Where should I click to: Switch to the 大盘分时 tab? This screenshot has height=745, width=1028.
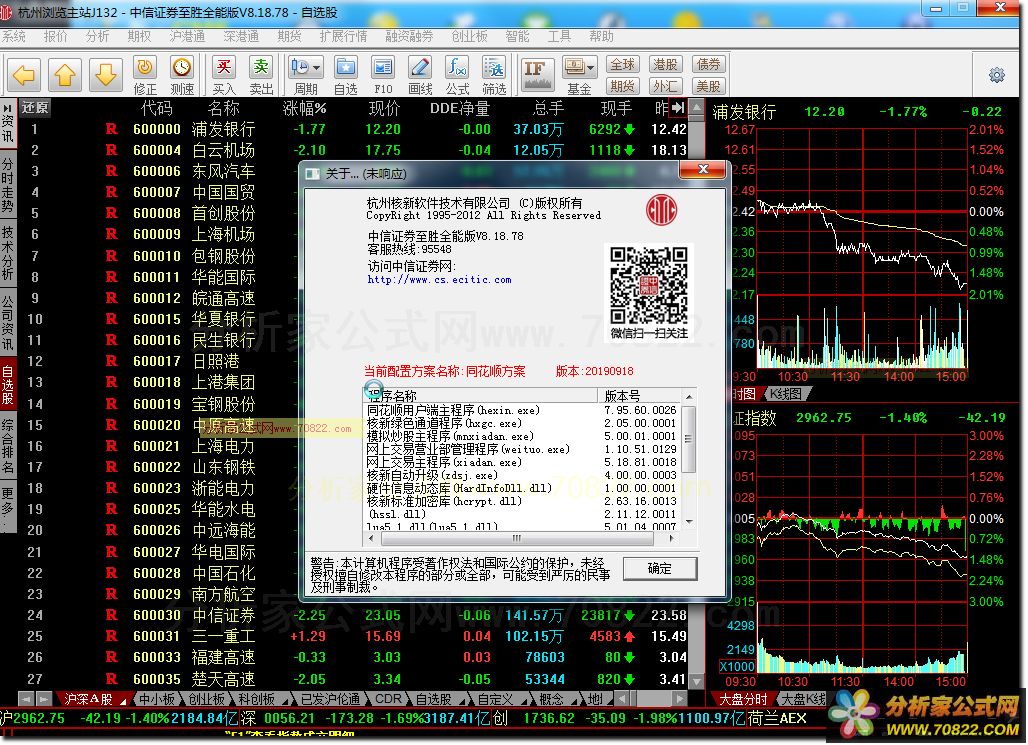(x=743, y=700)
